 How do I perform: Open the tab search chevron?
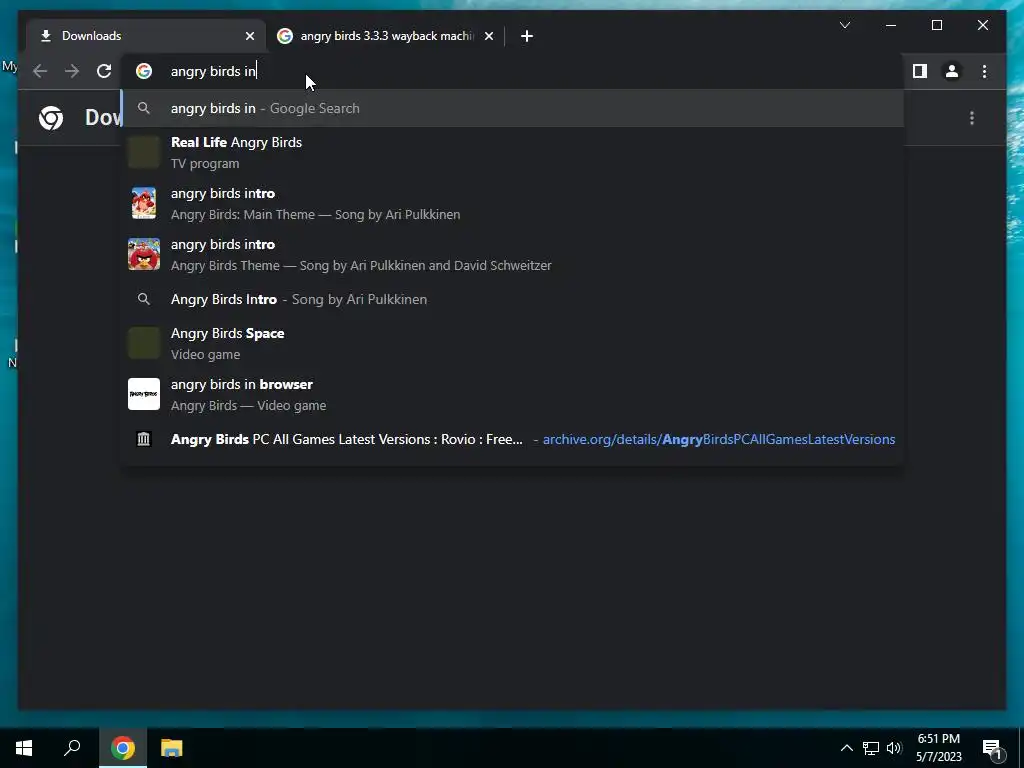[844, 25]
